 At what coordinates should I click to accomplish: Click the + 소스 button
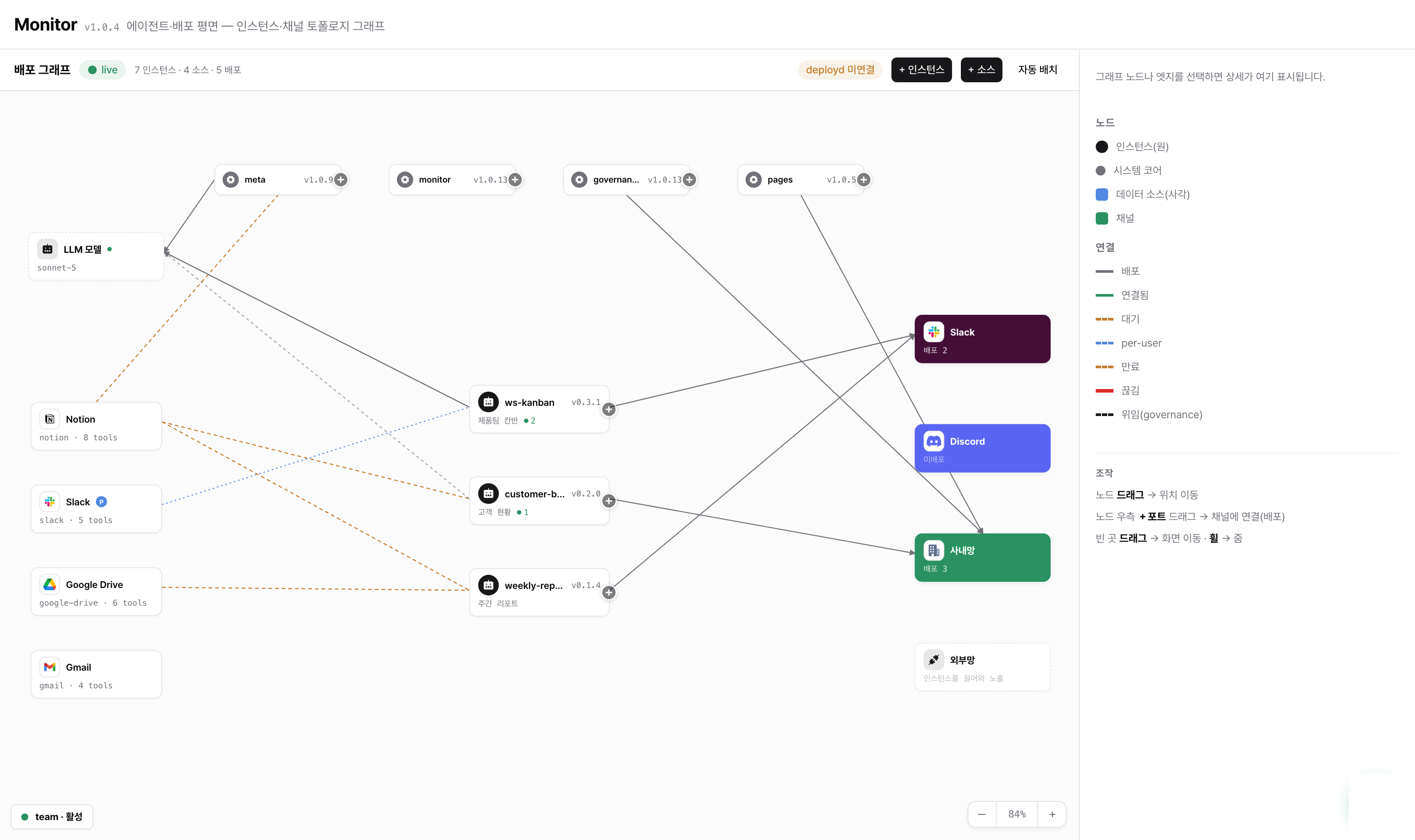[x=982, y=69]
